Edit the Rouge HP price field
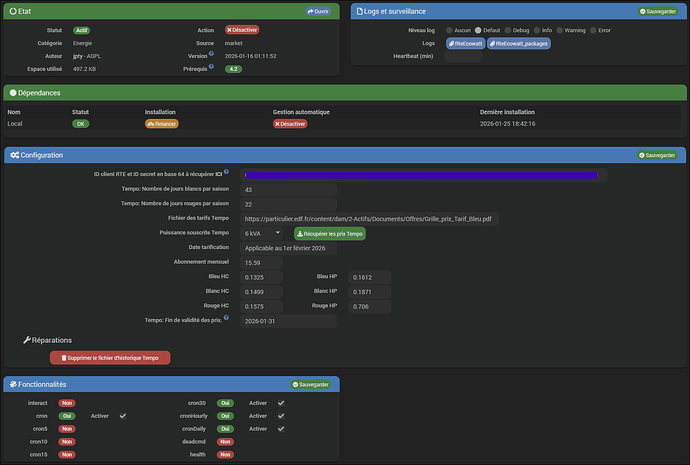 pos(370,306)
